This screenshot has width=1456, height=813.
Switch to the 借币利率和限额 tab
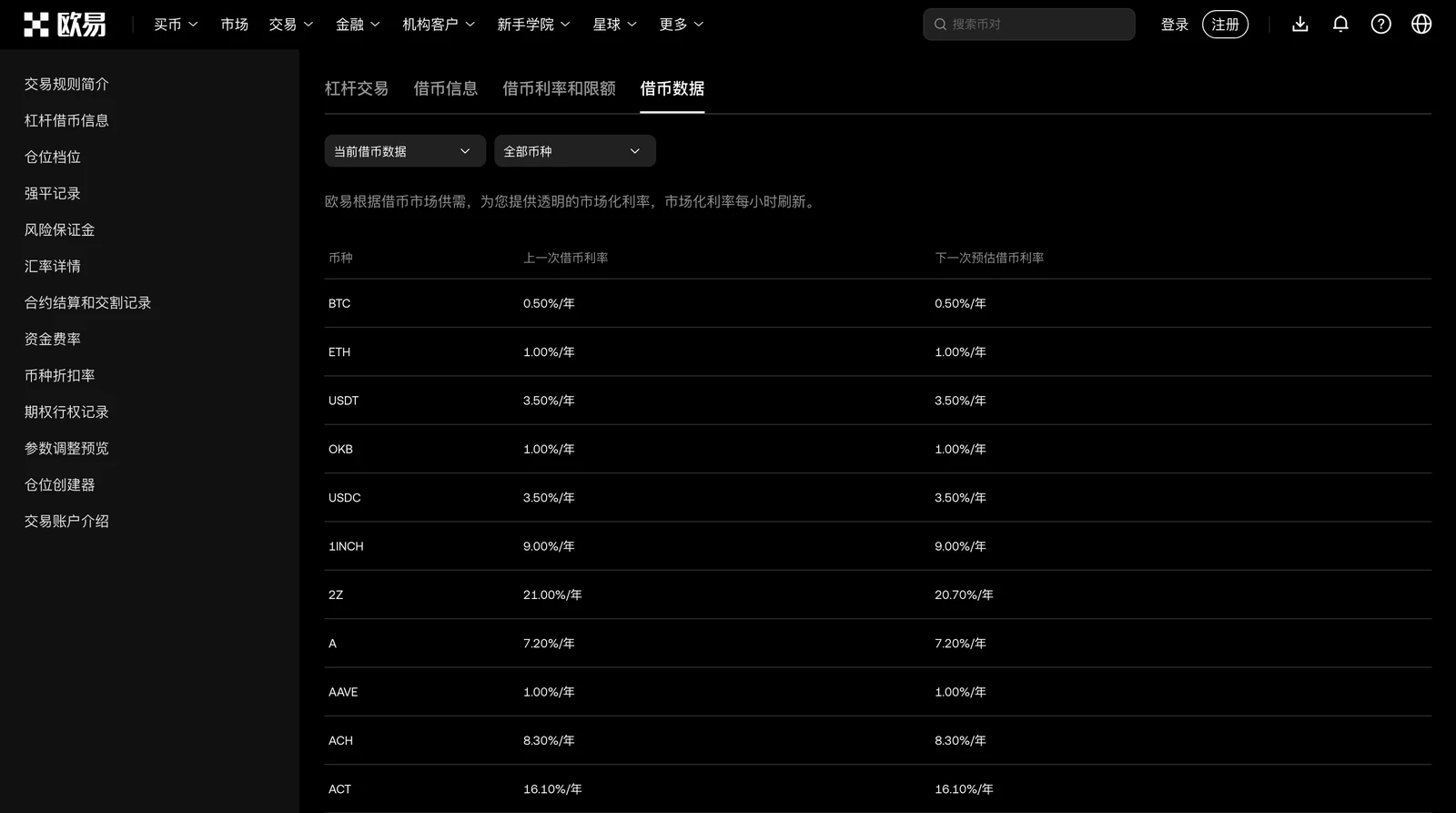[560, 88]
